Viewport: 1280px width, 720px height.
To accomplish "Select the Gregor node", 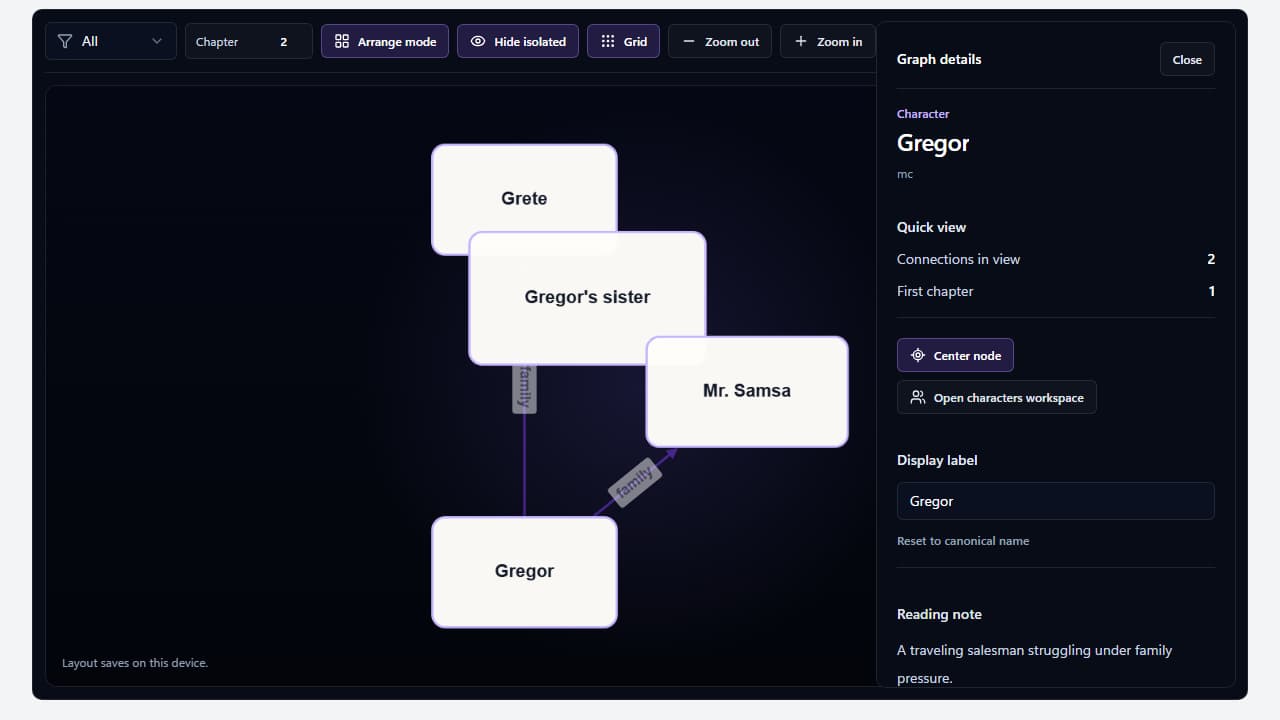I will pyautogui.click(x=524, y=572).
